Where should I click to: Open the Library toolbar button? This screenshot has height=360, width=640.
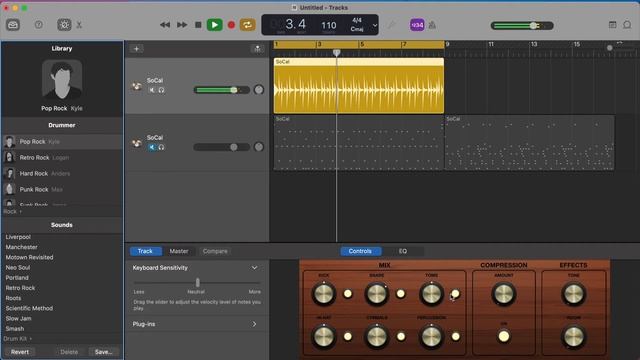[x=13, y=25]
